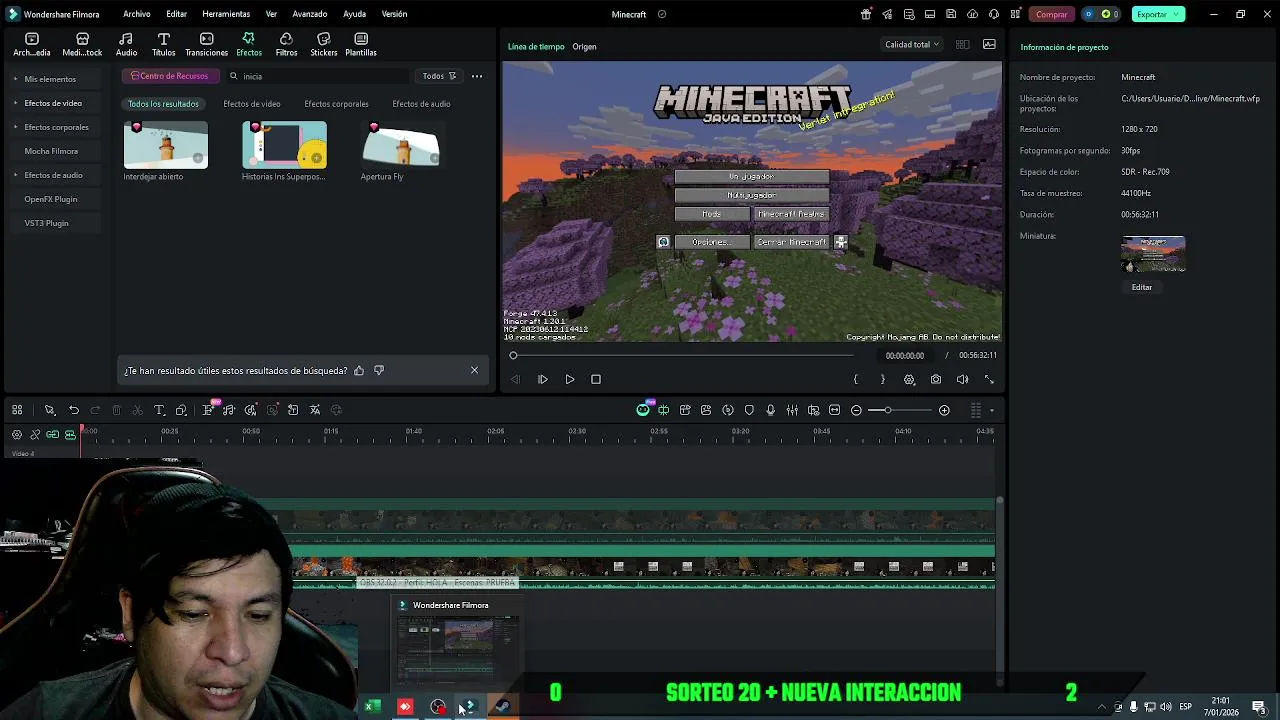Expand Efectos de audio in sidebar

15,175
